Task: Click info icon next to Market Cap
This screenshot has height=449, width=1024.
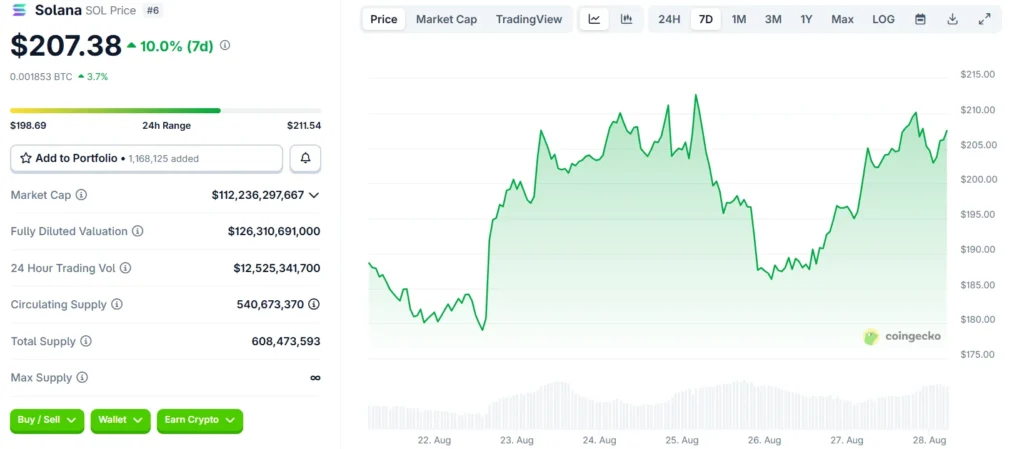Action: (81, 195)
